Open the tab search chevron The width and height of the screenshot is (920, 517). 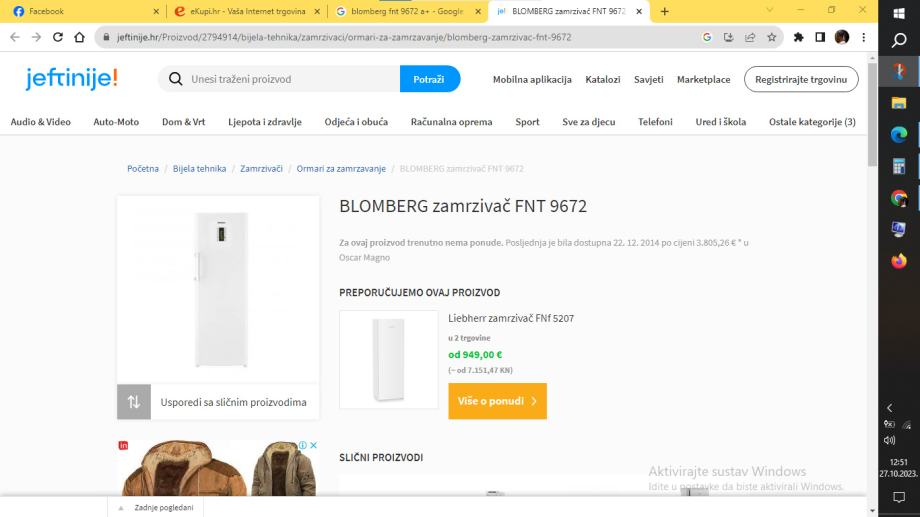[x=769, y=11]
